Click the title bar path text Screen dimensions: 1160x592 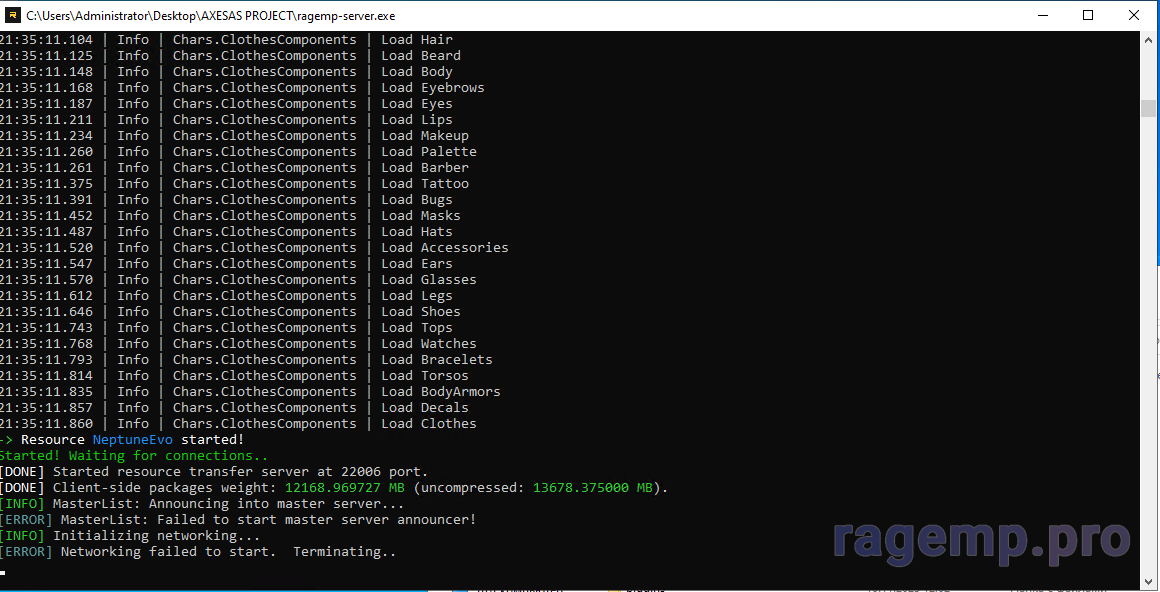[210, 16]
